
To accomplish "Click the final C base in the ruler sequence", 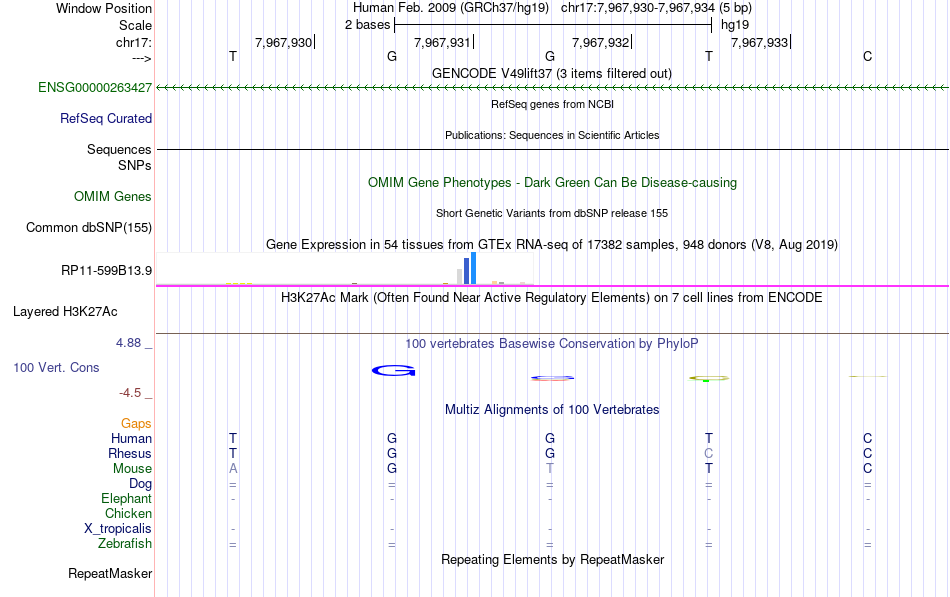I will (868, 57).
